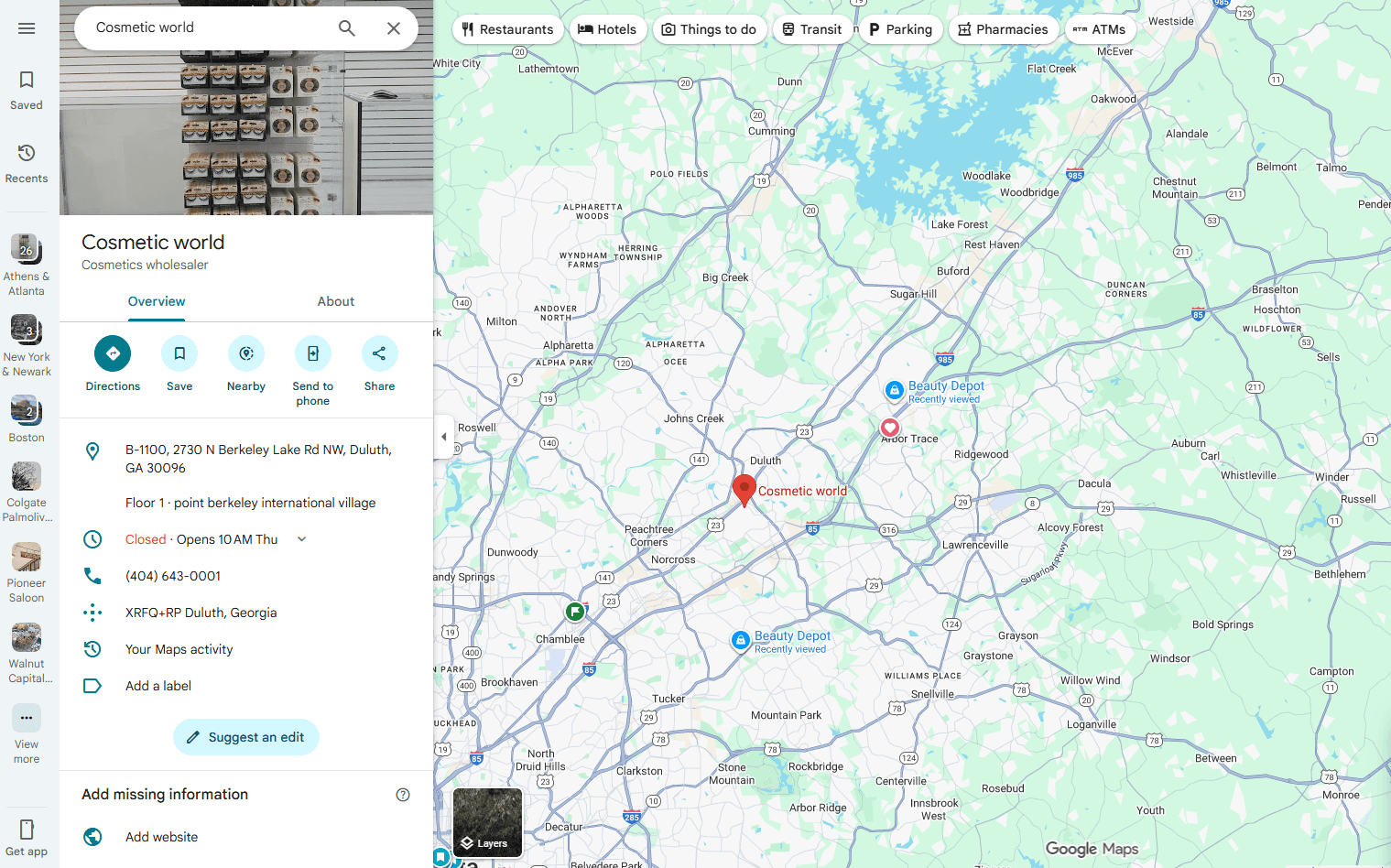Click the Lawrenceville map label
The width and height of the screenshot is (1391, 868).
[975, 545]
